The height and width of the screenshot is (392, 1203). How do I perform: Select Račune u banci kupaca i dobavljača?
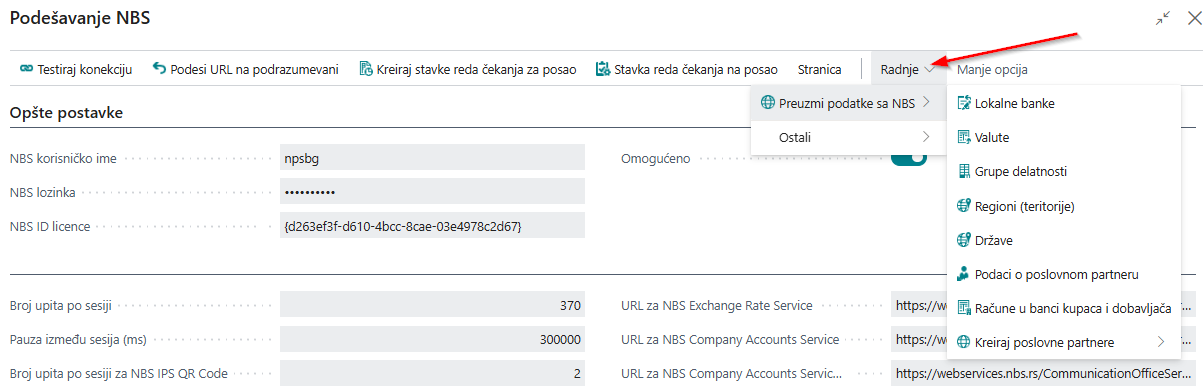(x=1063, y=308)
